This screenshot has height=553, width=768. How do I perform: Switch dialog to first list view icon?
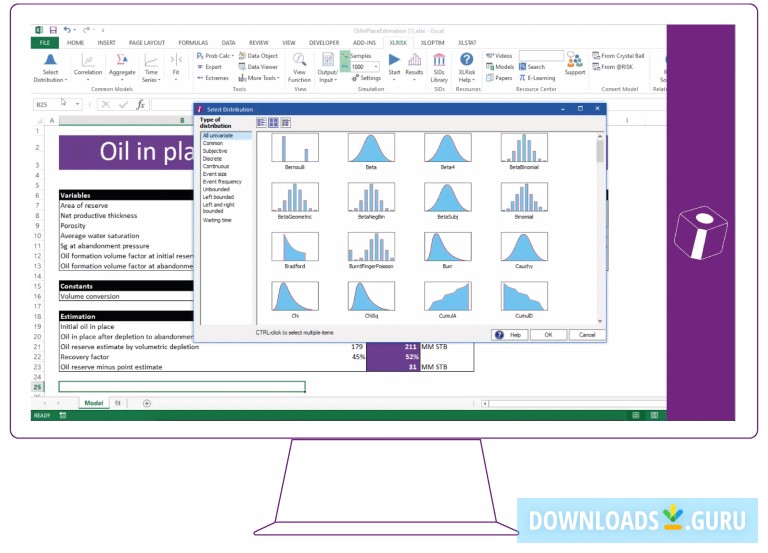pos(261,122)
